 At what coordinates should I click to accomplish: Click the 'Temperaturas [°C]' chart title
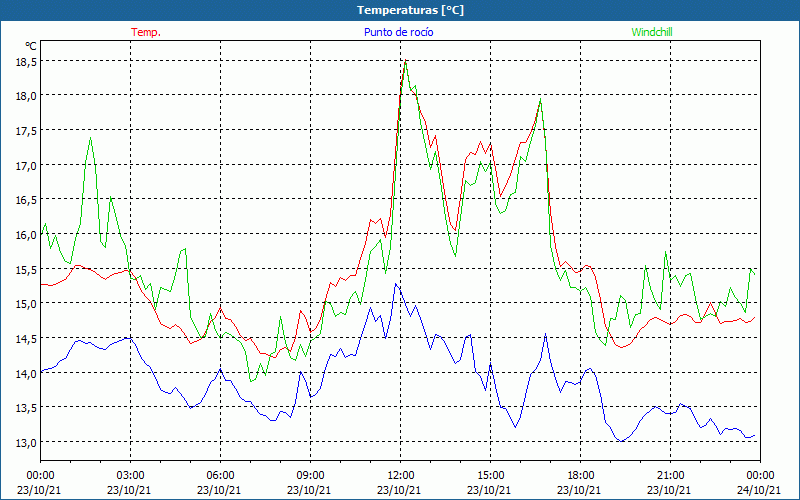point(410,10)
